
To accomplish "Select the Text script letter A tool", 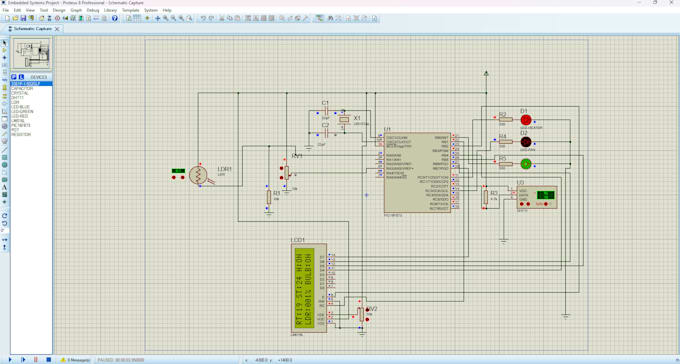I will (4, 187).
